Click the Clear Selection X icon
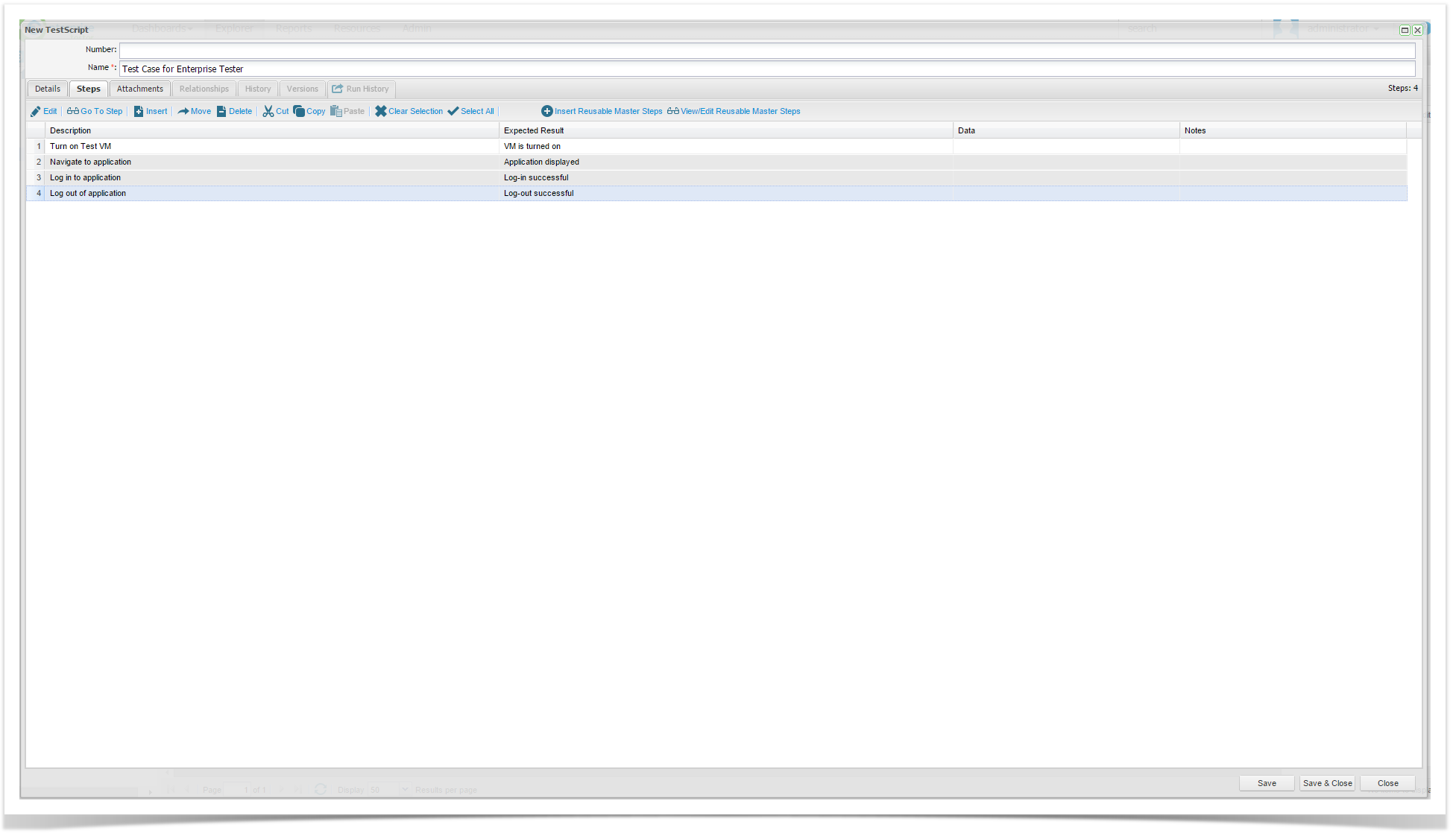Screen dimensions: 1456x836 (380, 112)
